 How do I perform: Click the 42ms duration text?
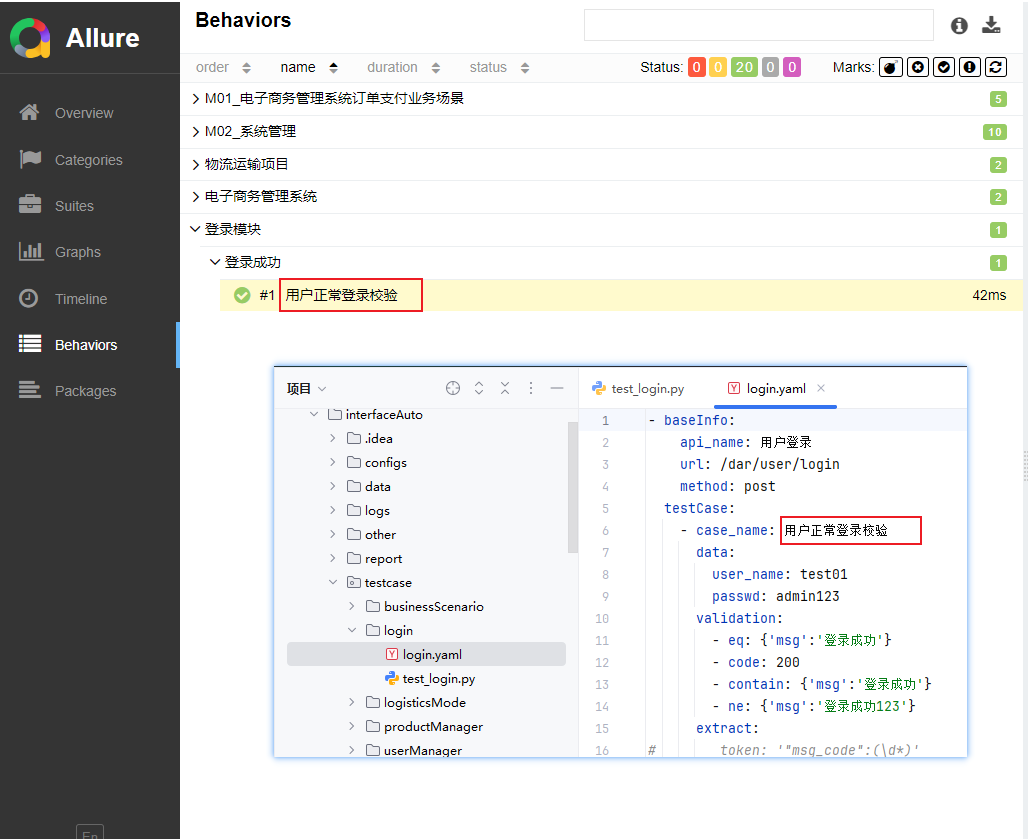(x=989, y=296)
